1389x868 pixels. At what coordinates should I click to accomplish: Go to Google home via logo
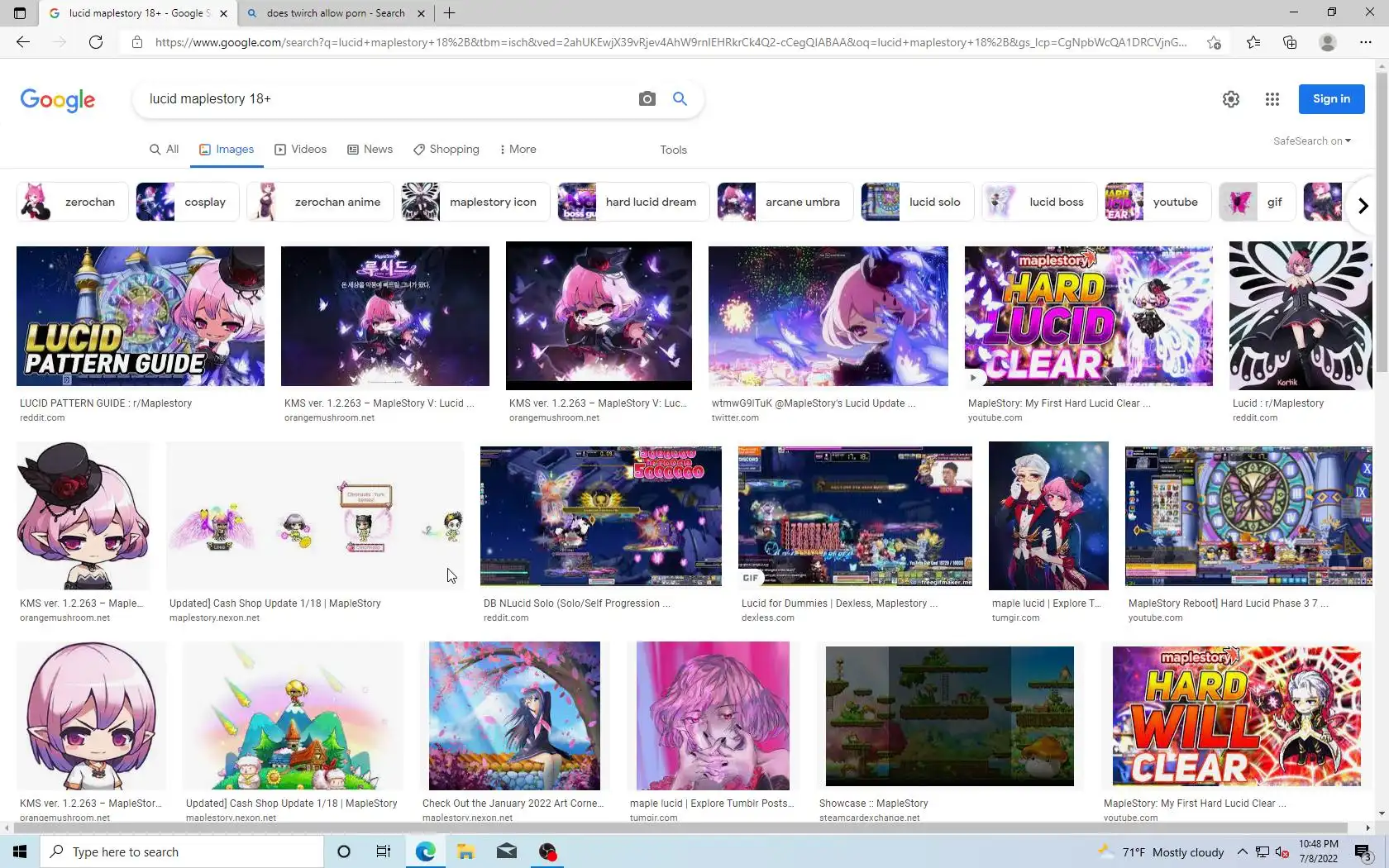pyautogui.click(x=58, y=100)
